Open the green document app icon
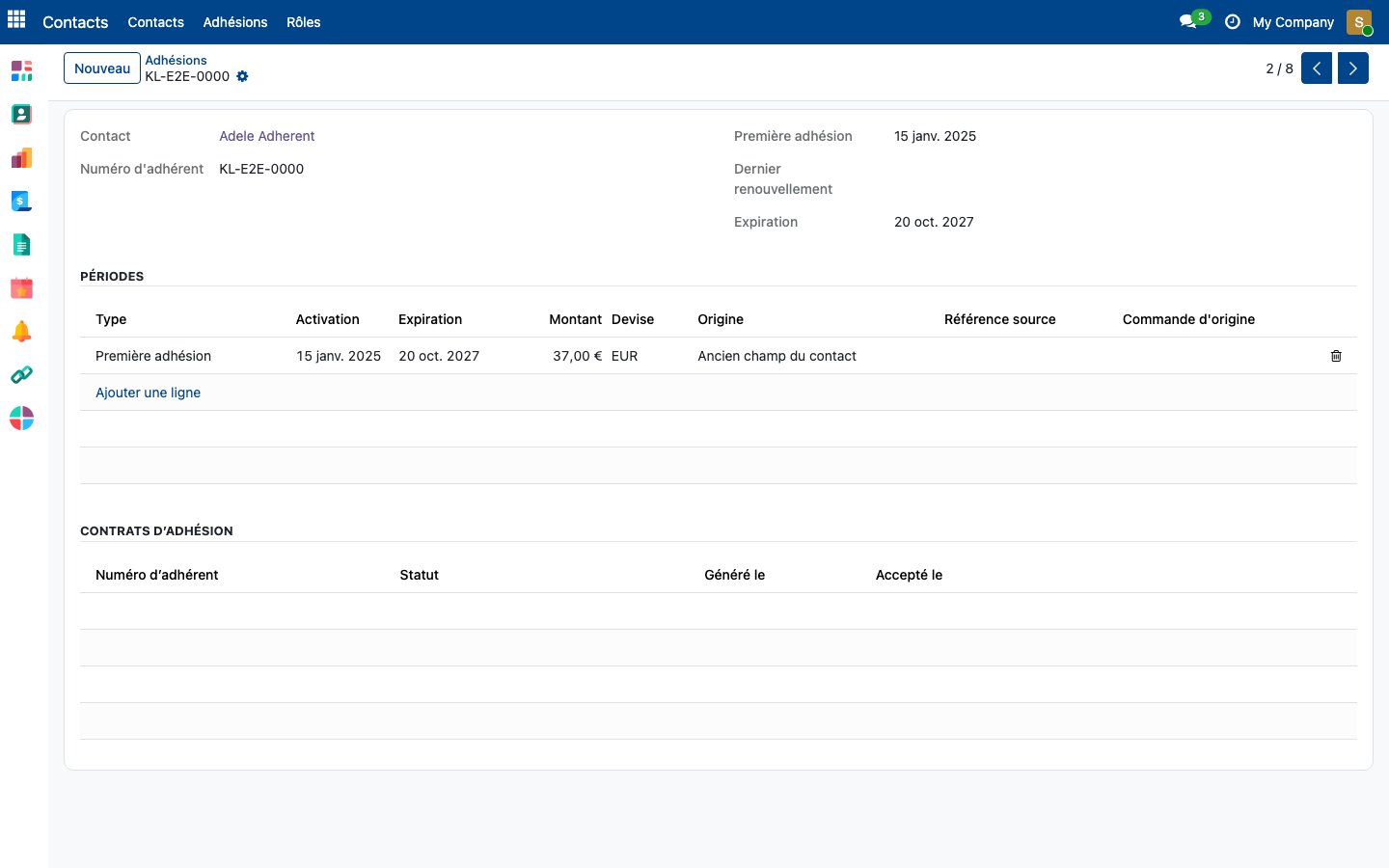The image size is (1389, 868). [21, 244]
